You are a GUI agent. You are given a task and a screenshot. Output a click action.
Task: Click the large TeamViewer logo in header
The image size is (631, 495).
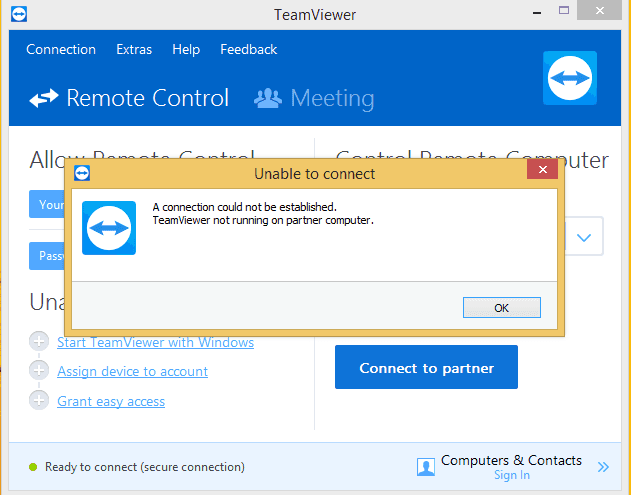pos(570,78)
